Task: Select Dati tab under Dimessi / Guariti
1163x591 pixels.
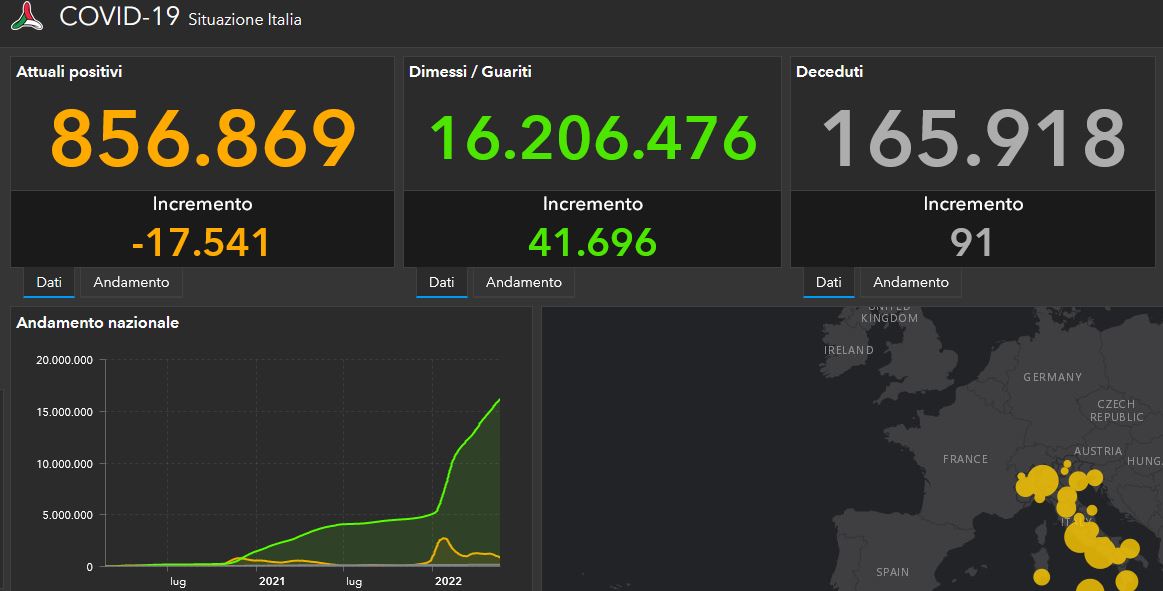Action: click(x=441, y=282)
